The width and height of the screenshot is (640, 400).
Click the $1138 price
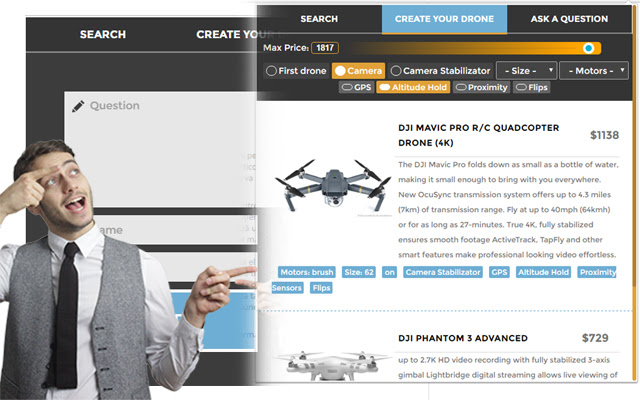(604, 135)
